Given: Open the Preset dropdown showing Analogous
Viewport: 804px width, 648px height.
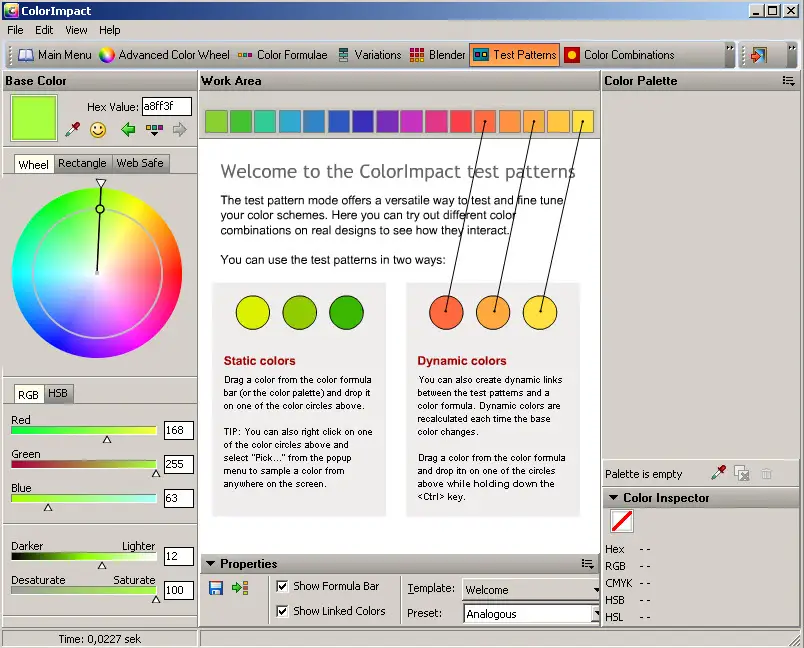Looking at the screenshot, I should tap(532, 614).
